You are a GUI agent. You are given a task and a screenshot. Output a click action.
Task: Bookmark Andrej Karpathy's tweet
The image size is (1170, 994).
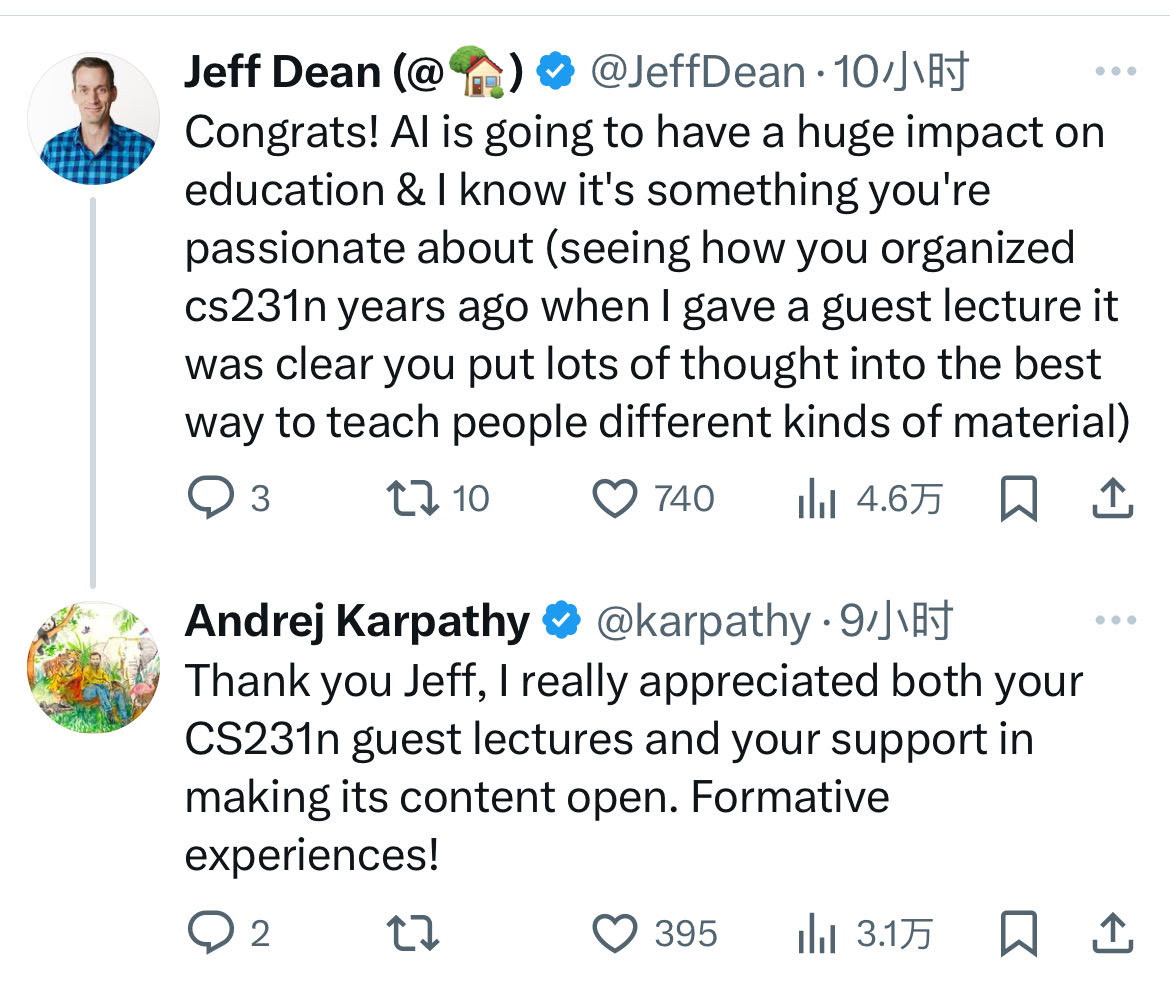pos(1018,934)
